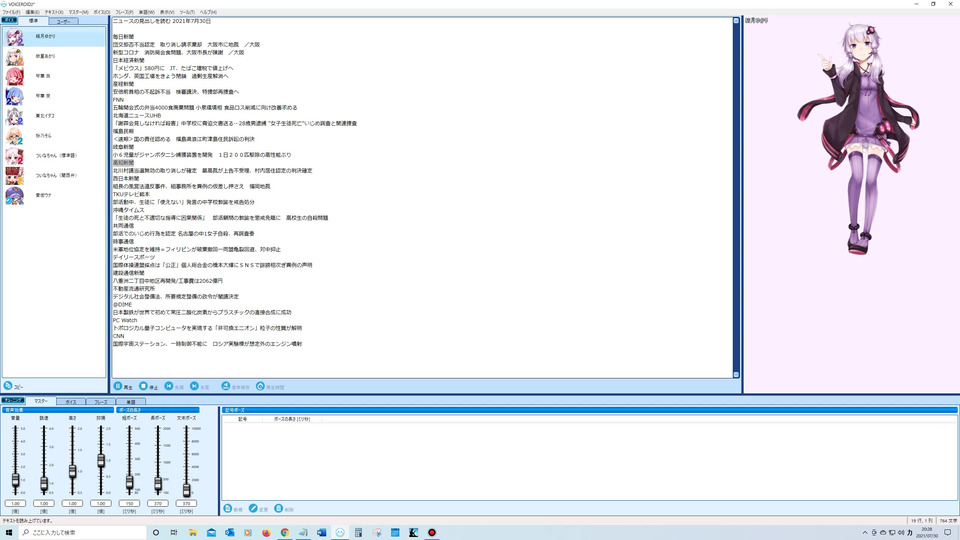This screenshot has width=960, height=540.
Task: Open the テキスト menu
Action: 54,12
